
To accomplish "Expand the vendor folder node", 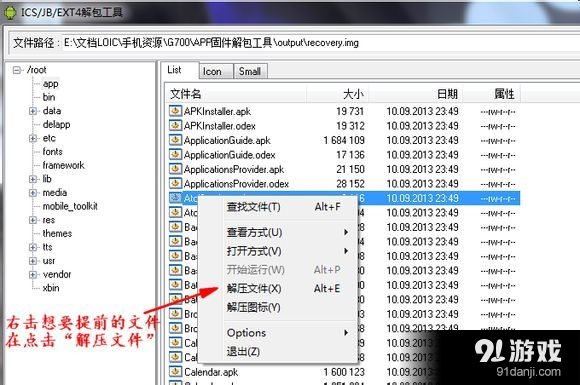I will [x=33, y=275].
